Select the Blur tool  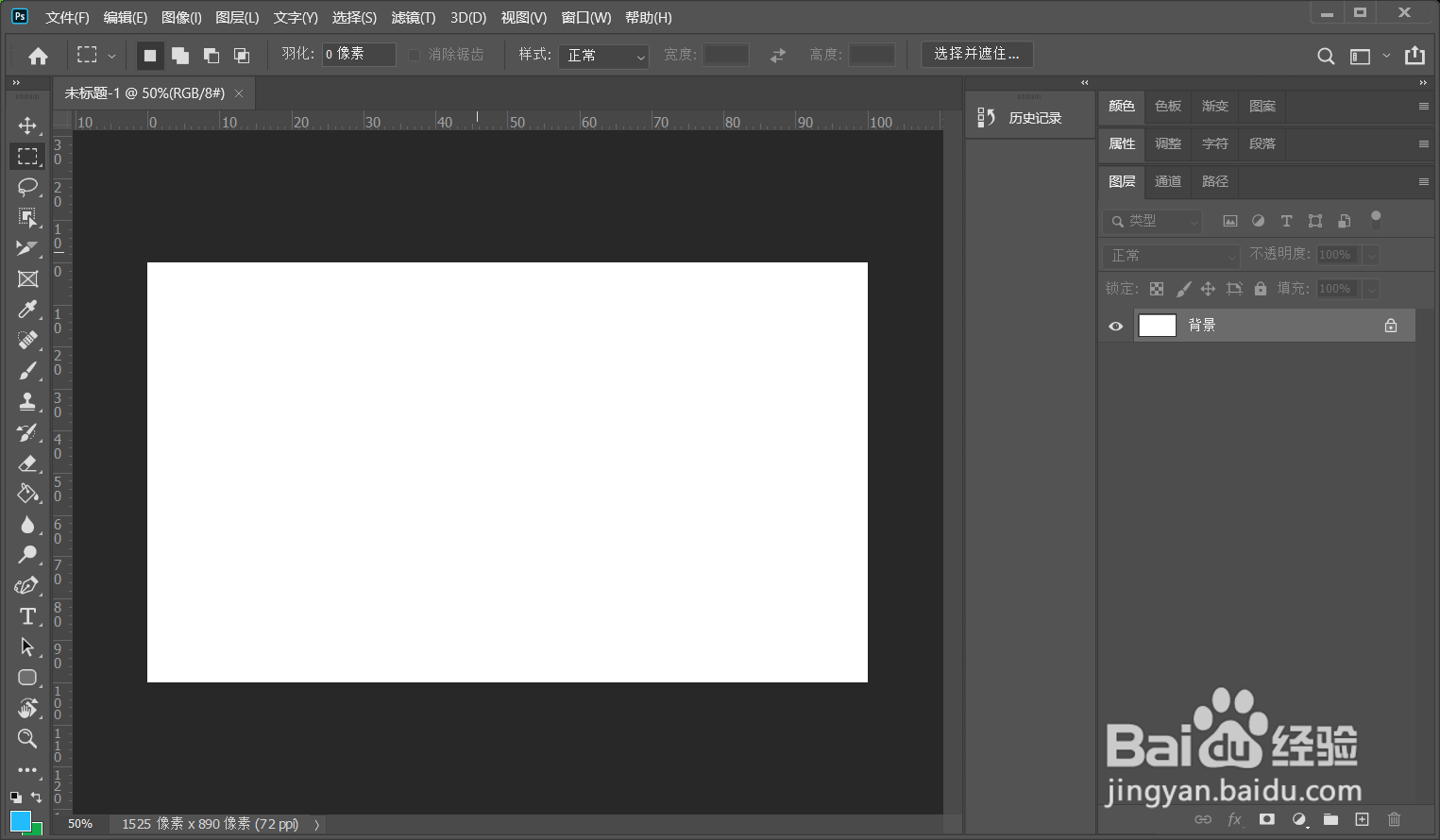[x=27, y=524]
